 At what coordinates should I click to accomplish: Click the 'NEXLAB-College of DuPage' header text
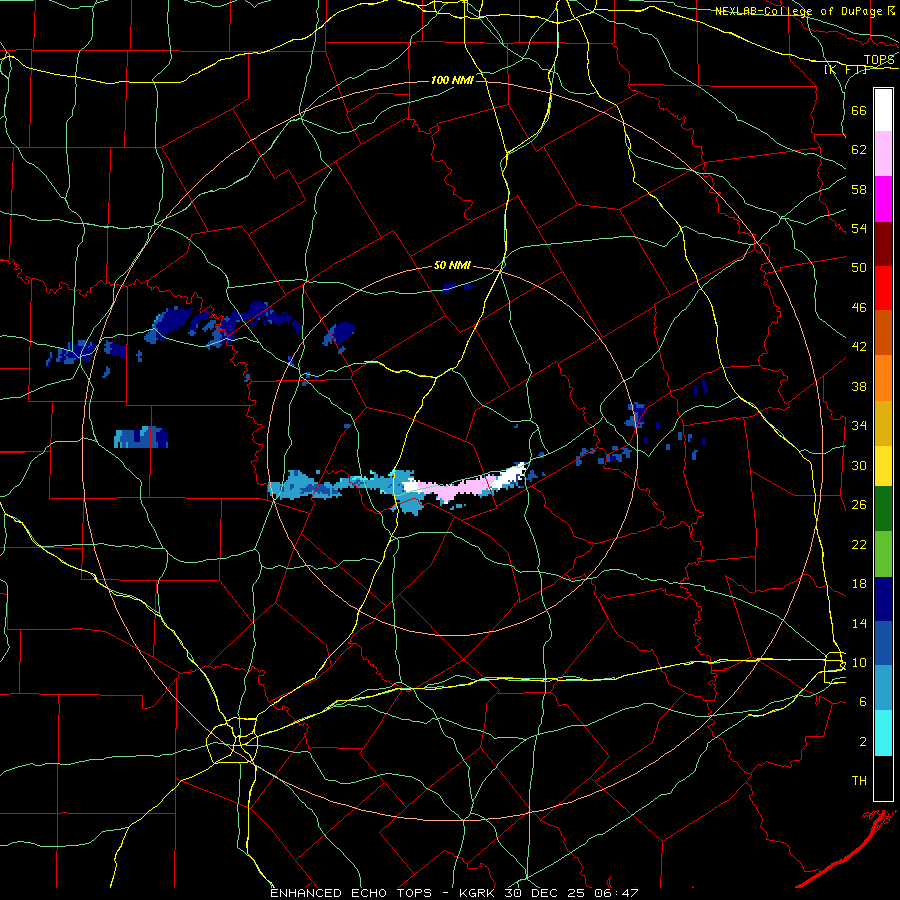799,11
